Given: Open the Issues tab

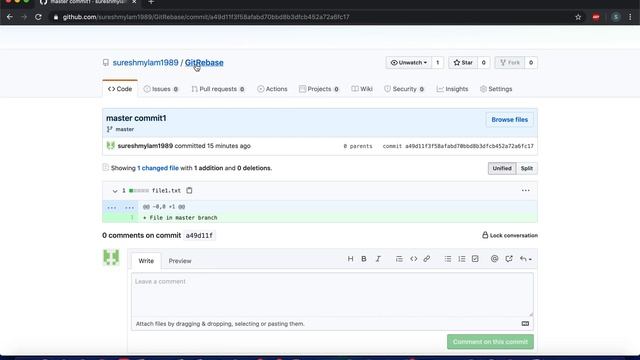Looking at the screenshot, I should (161, 89).
